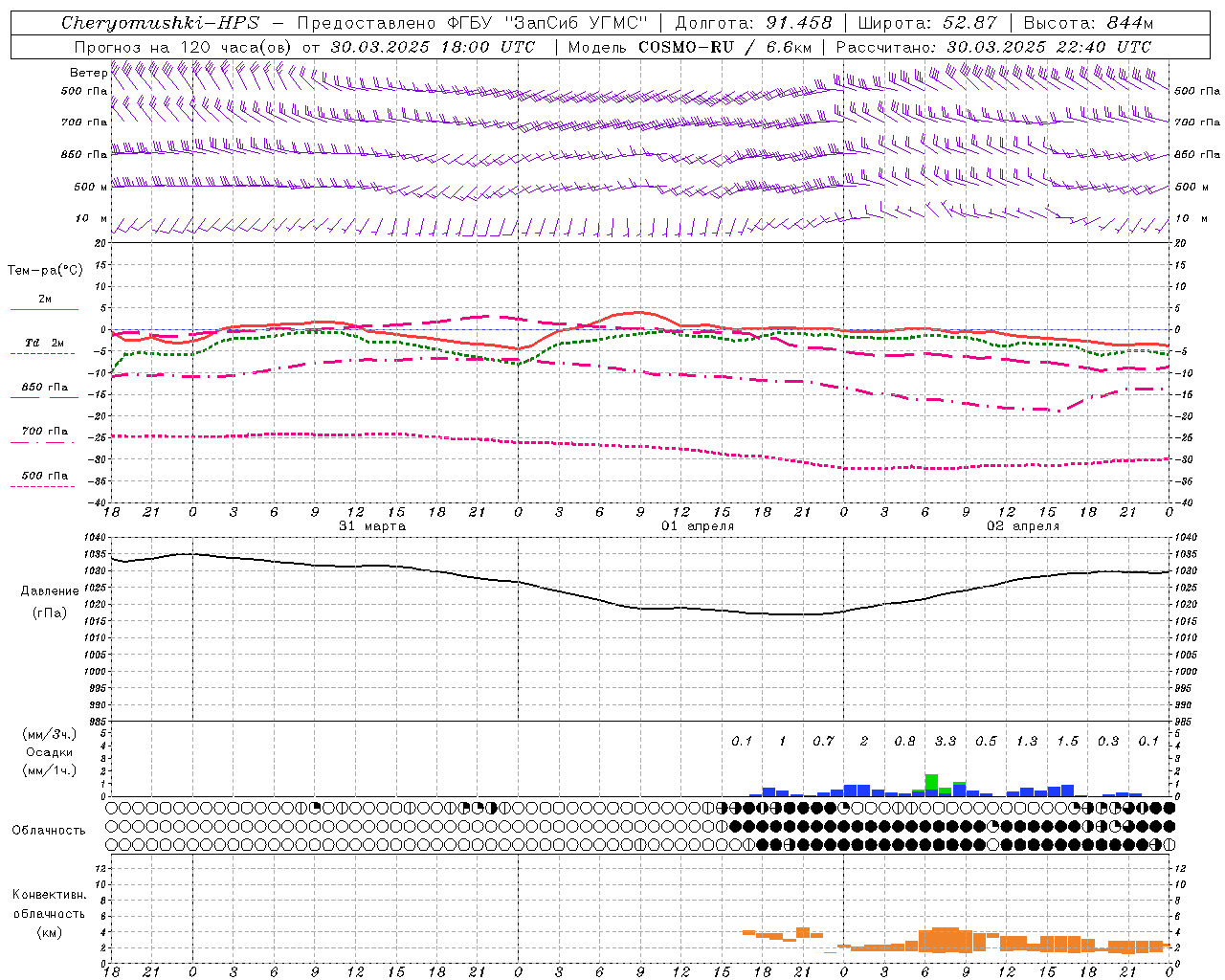The image size is (1225, 980).
Task: Click the provider text ФГБУ "ЗапСиб УГМС"
Action: coord(547,23)
